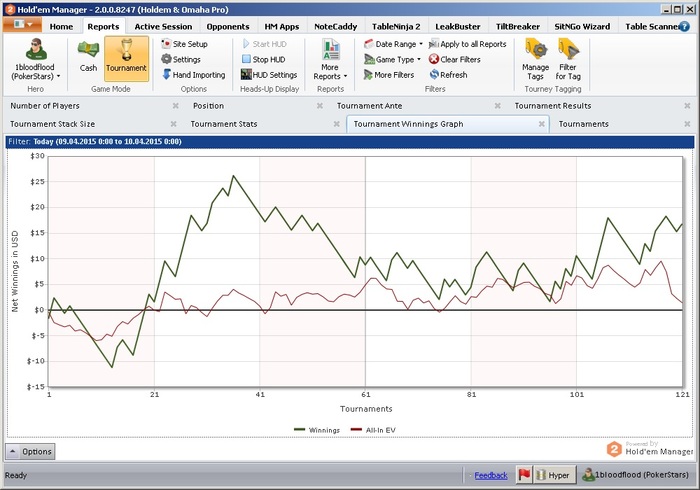Select Tournament game mode icon
700x490 pixels.
(x=126, y=56)
